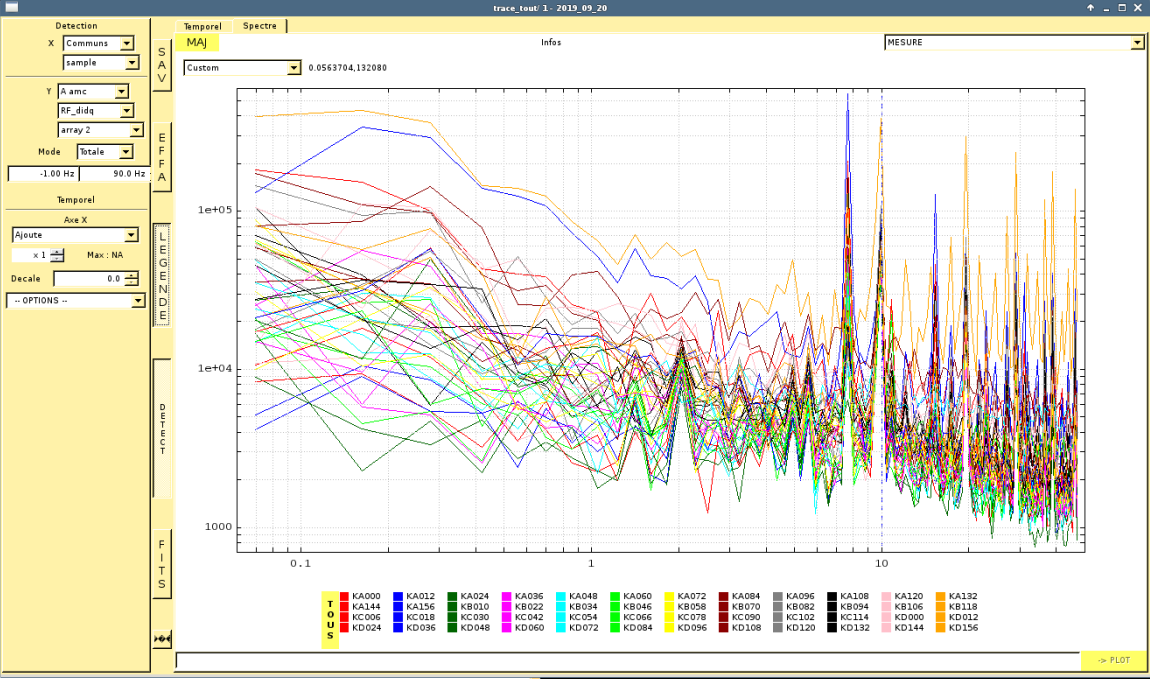Viewport: 1150px width, 679px height.
Task: Switch to the Temporel tab
Action: [203, 26]
